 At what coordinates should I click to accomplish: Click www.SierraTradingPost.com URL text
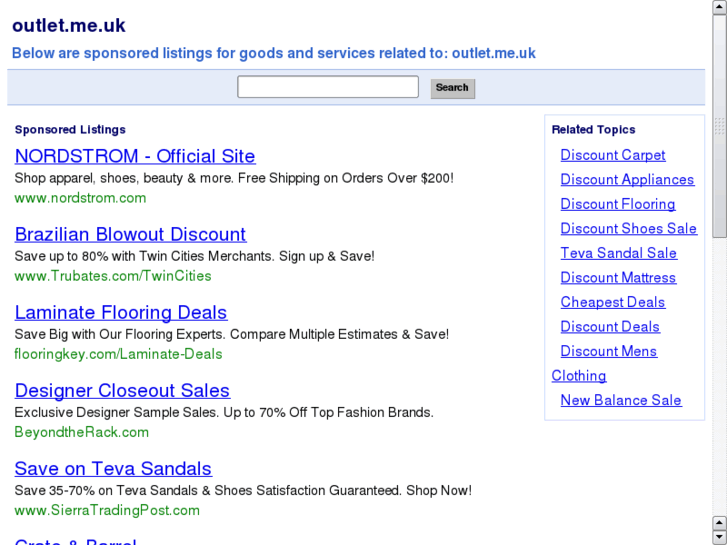(x=107, y=510)
